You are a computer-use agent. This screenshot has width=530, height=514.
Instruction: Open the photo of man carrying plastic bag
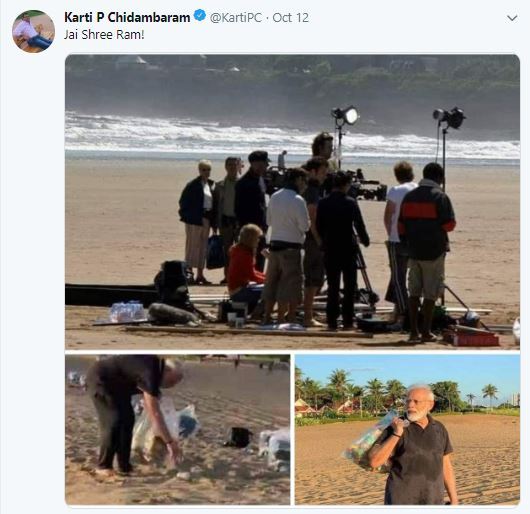407,430
